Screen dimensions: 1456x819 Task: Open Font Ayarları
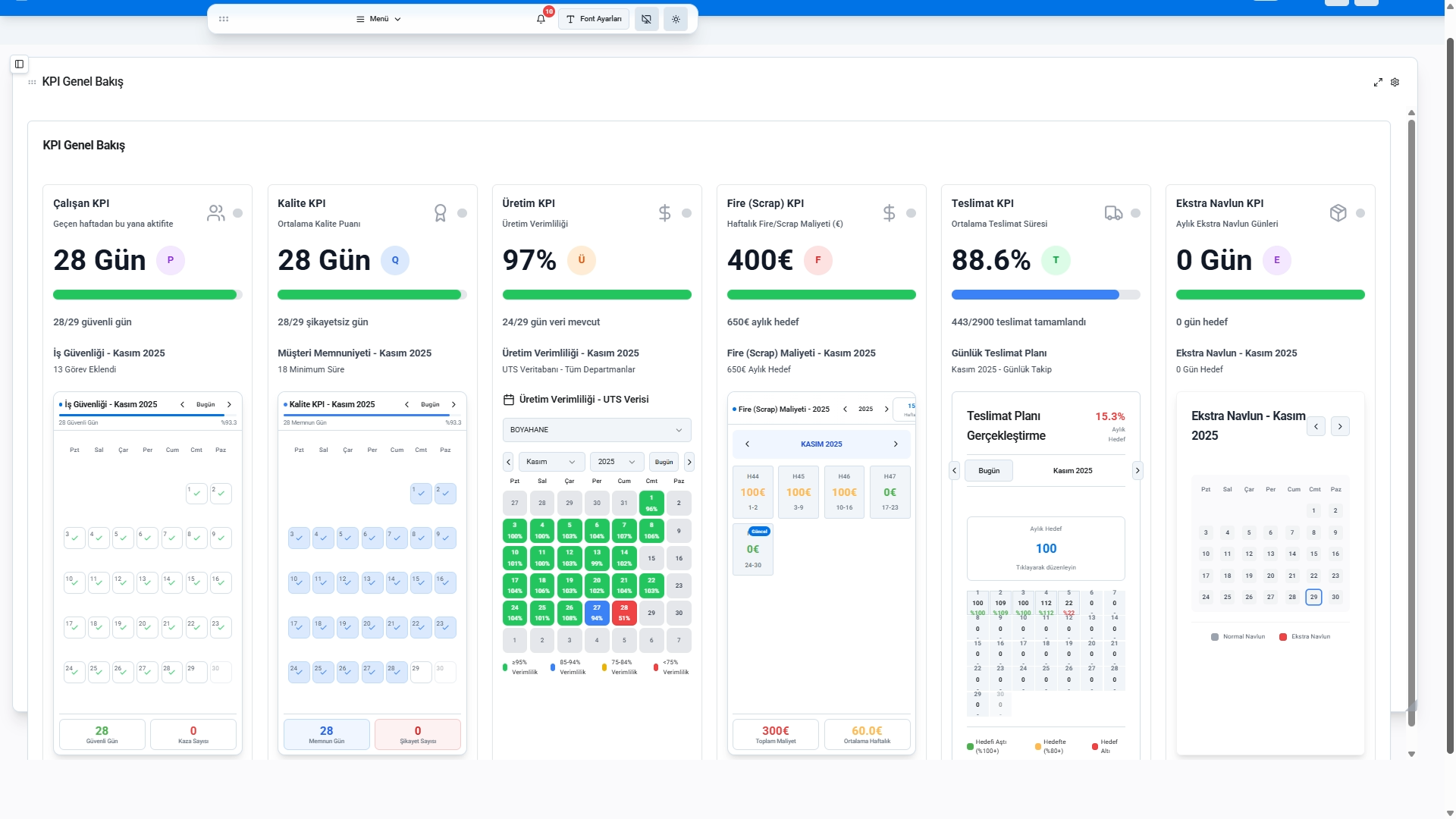pyautogui.click(x=594, y=19)
